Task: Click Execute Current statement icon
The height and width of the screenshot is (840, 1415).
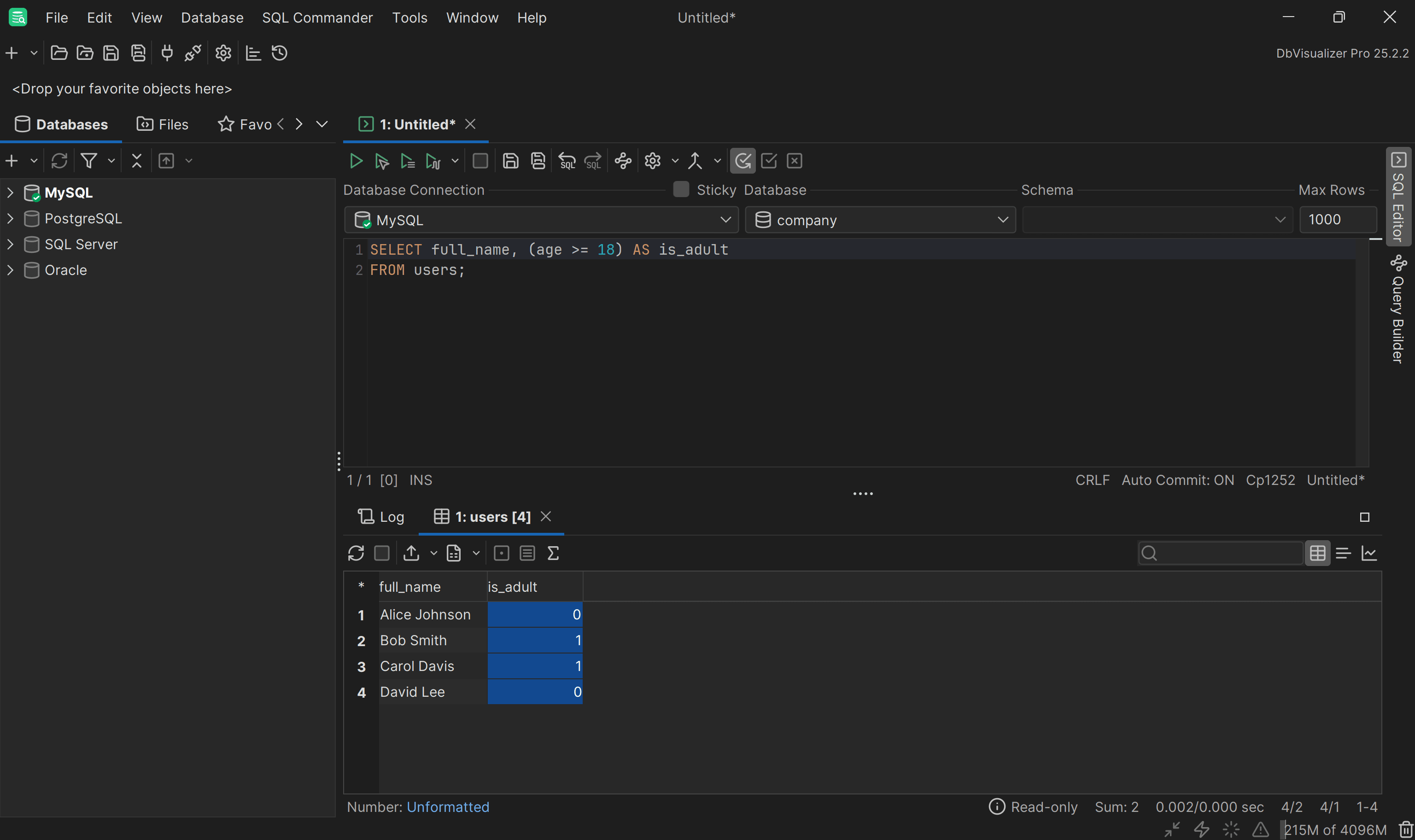Action: [381, 161]
